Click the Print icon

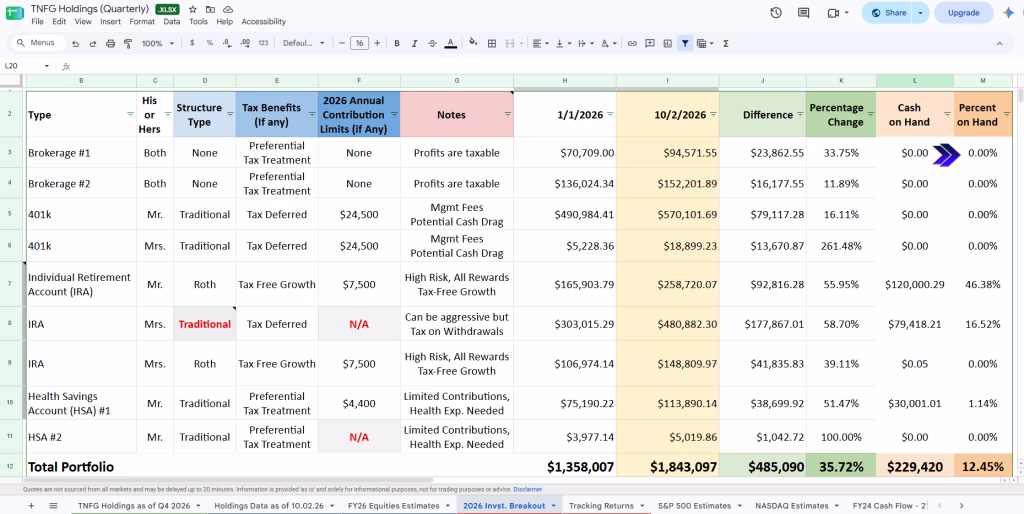(110, 44)
